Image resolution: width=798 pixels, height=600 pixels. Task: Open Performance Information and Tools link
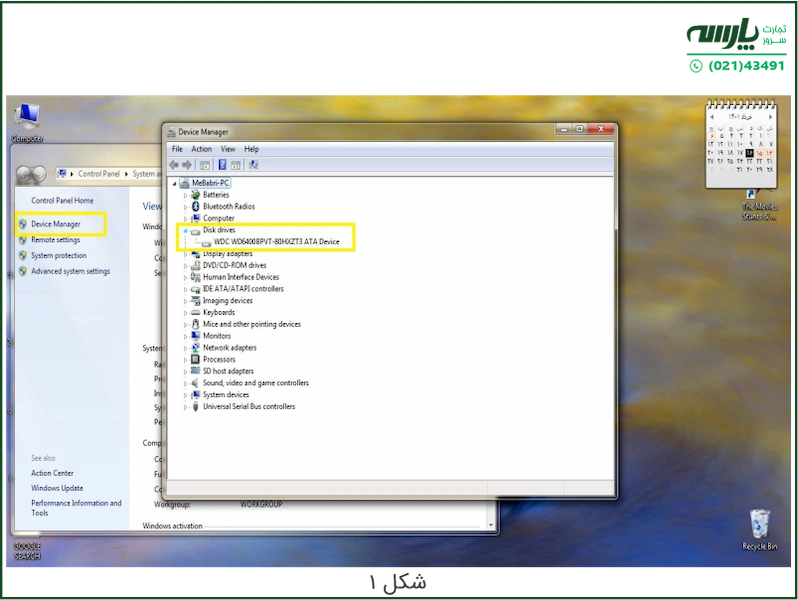click(x=76, y=508)
